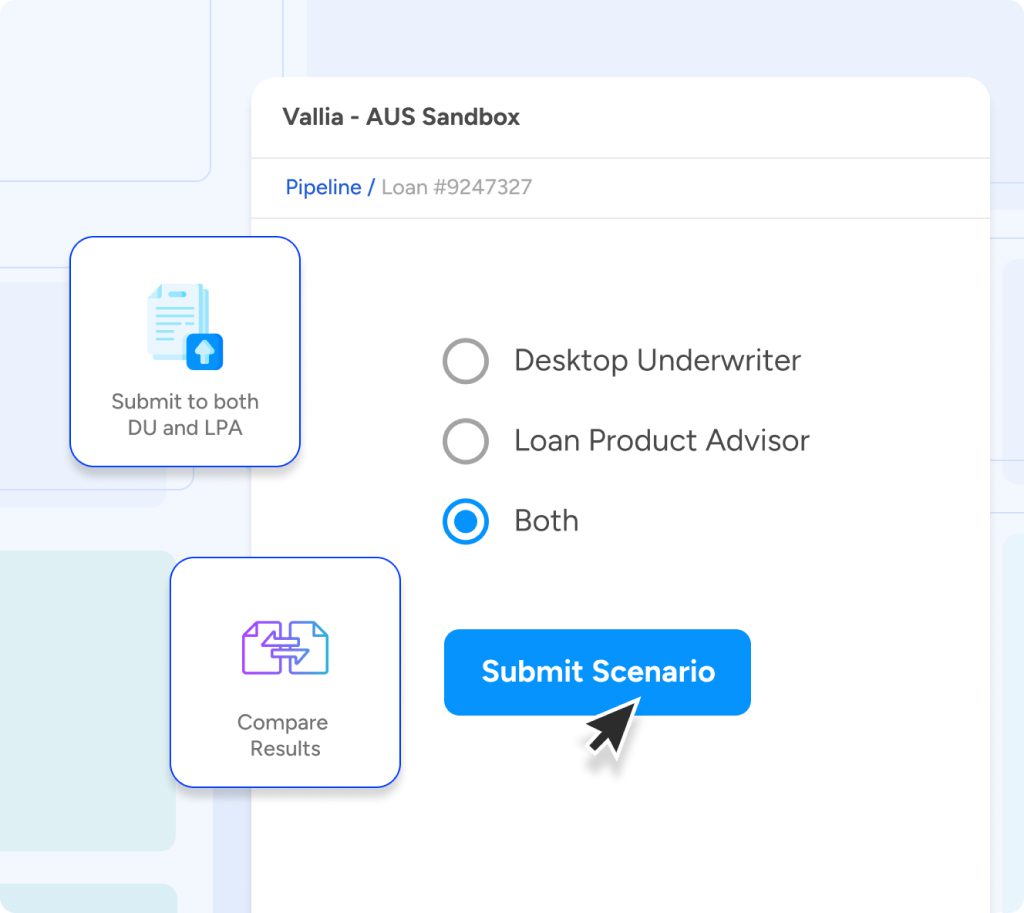Choose the Both radio option

tap(465, 521)
